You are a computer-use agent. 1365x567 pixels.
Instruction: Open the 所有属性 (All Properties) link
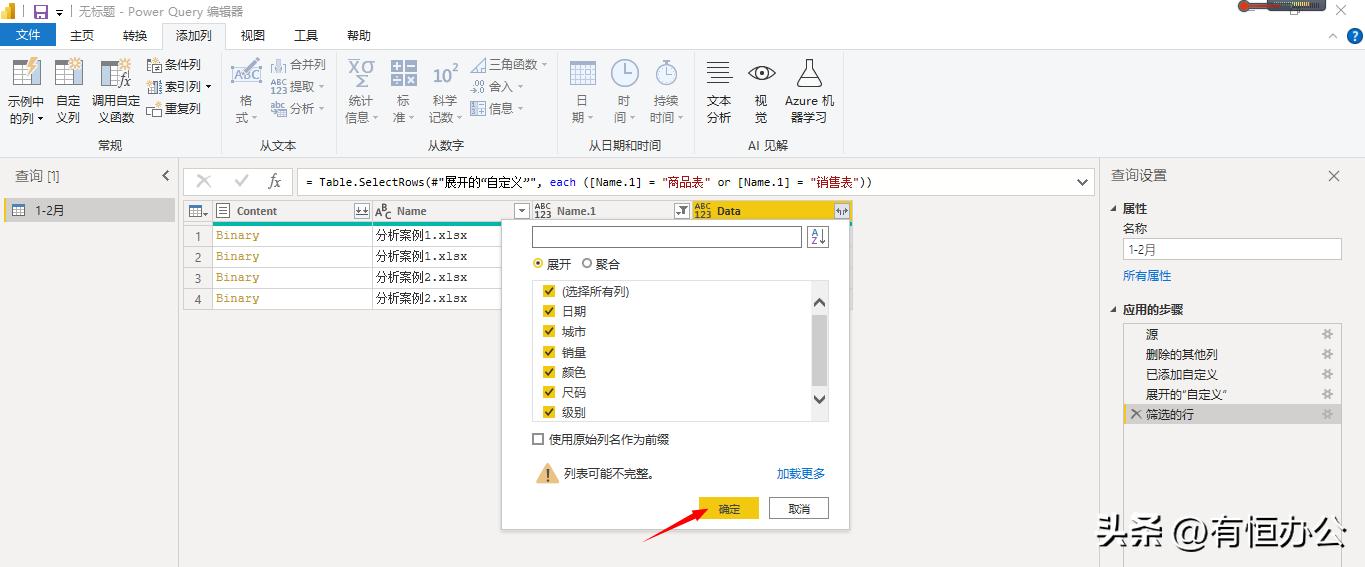click(x=1147, y=276)
